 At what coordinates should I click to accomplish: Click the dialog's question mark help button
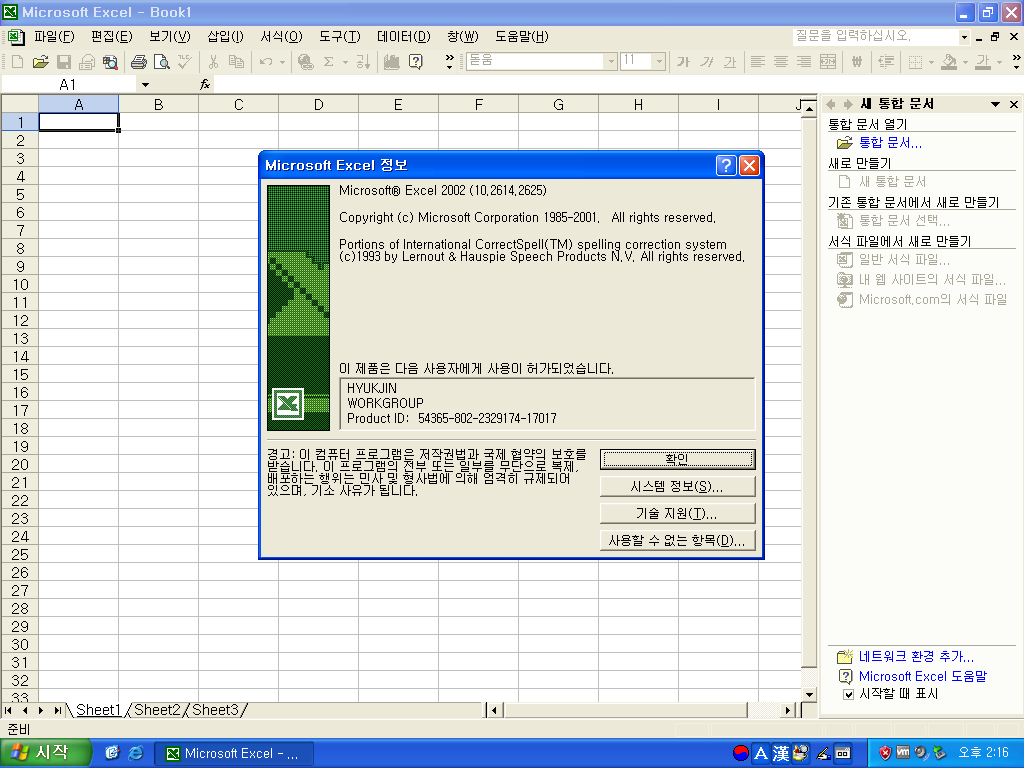pyautogui.click(x=726, y=165)
